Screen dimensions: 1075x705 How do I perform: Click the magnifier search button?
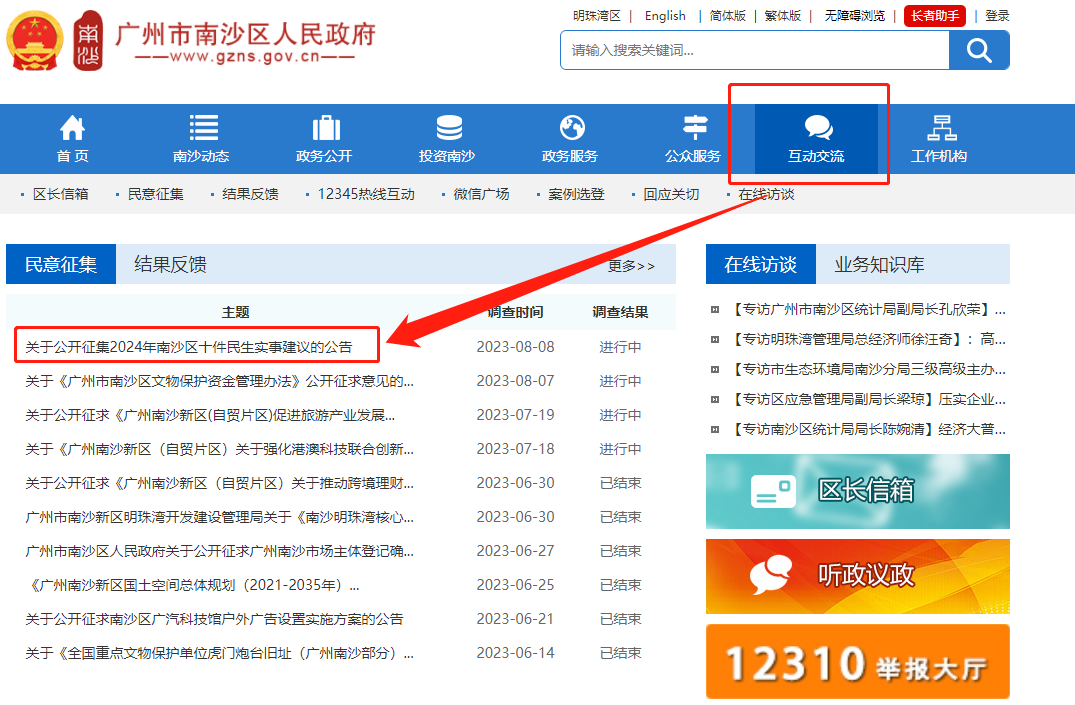point(979,50)
